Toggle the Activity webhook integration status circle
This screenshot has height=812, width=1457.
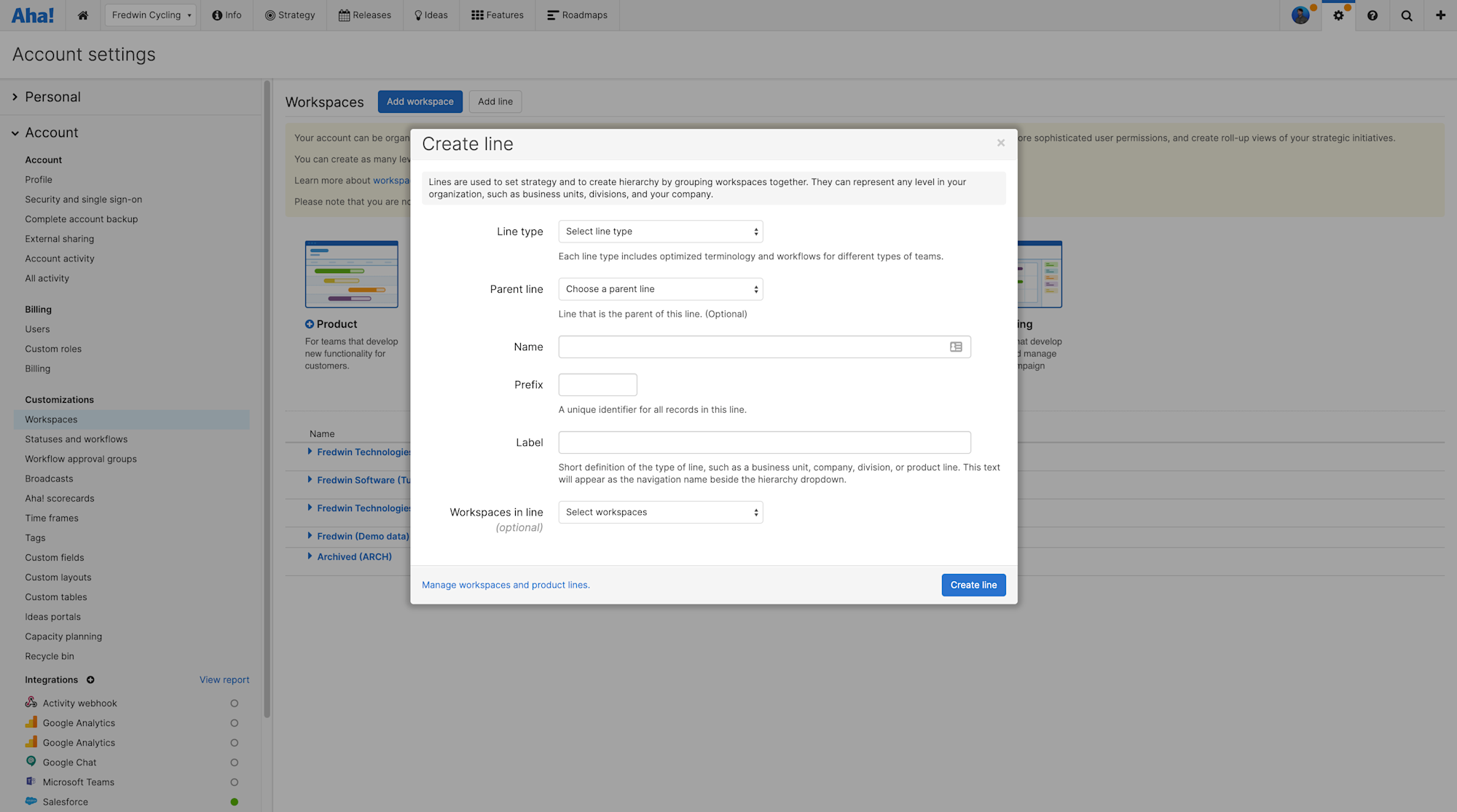point(234,703)
